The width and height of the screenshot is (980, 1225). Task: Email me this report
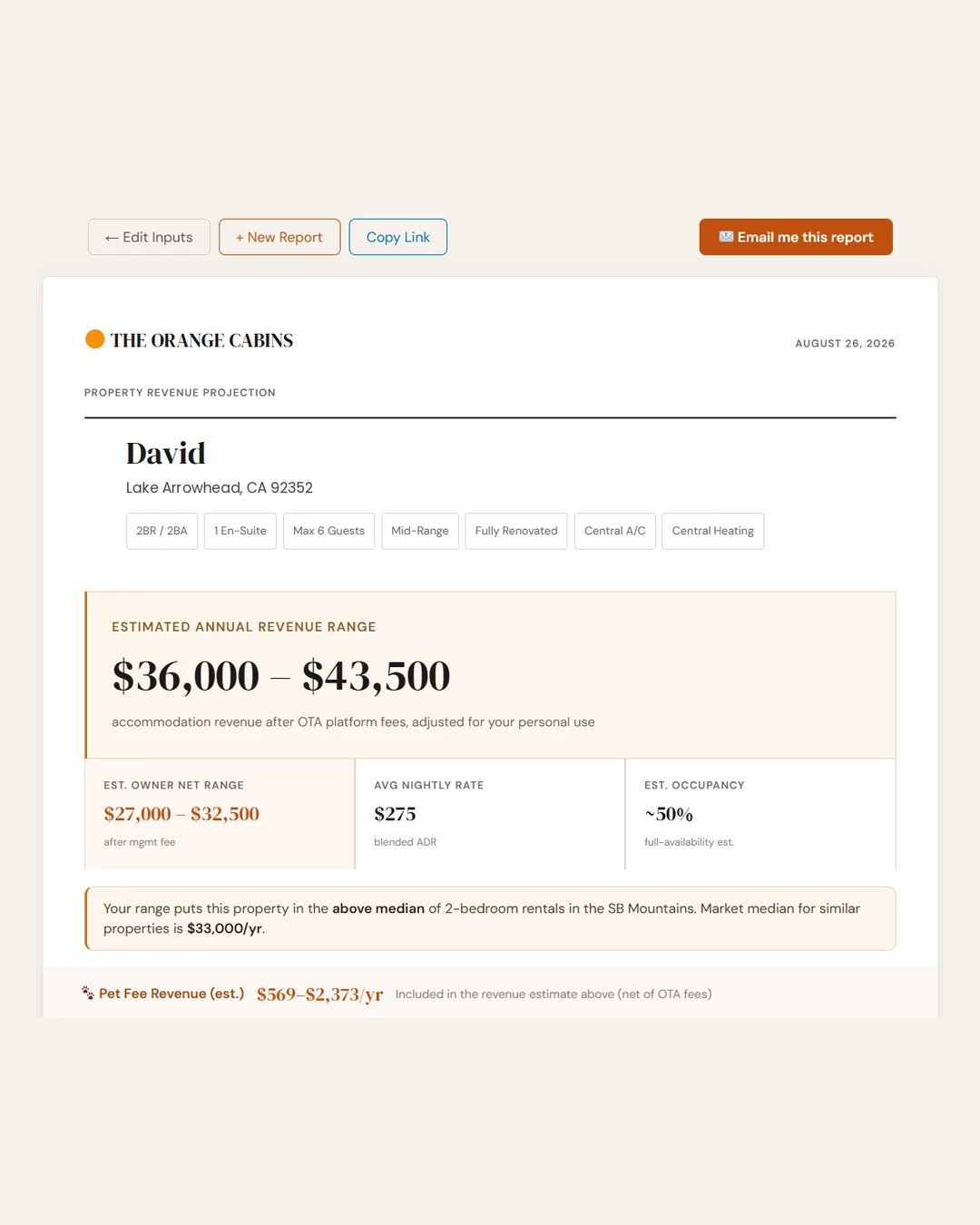click(x=796, y=237)
